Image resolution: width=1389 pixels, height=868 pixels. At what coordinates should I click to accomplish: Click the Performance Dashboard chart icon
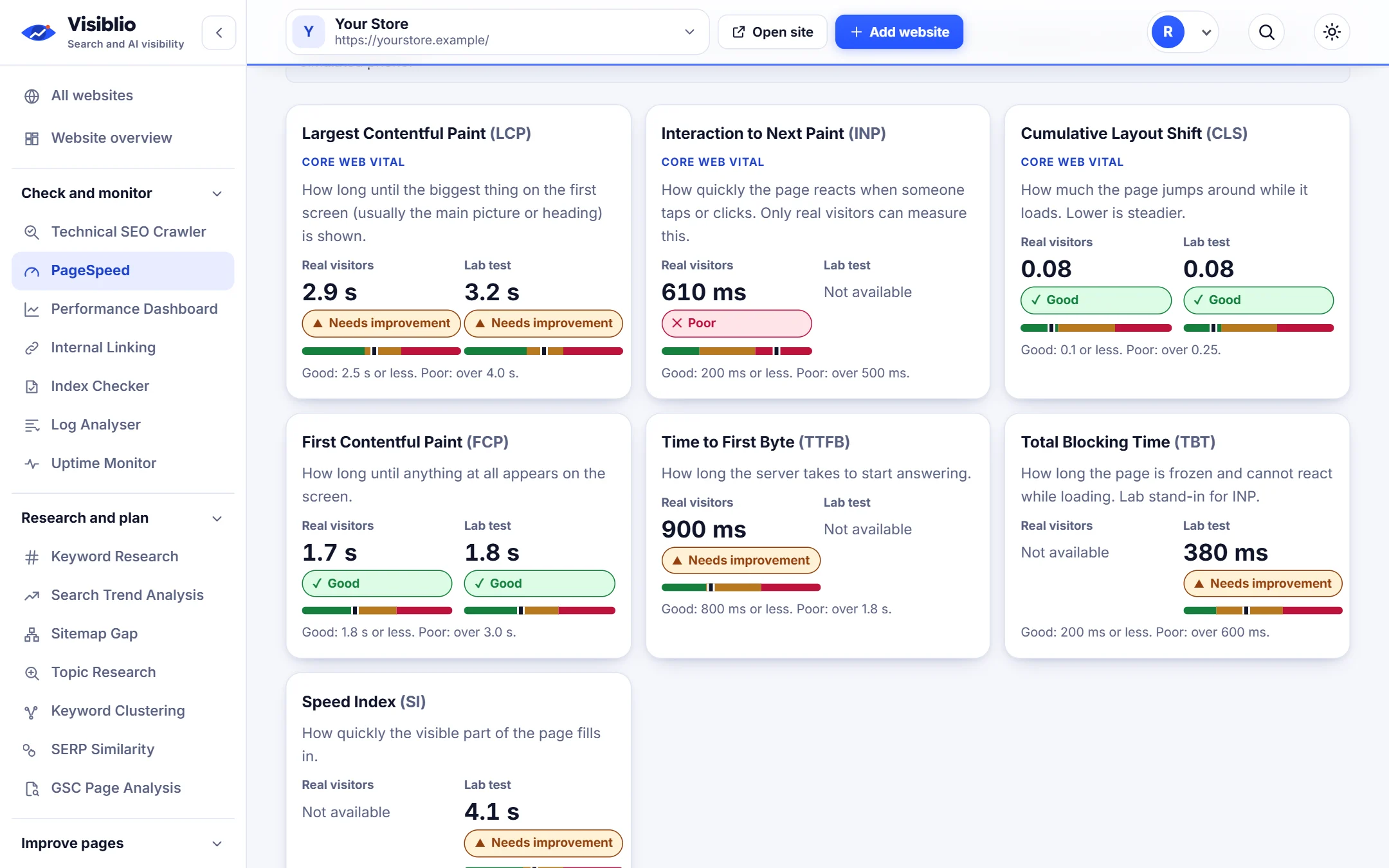(32, 309)
